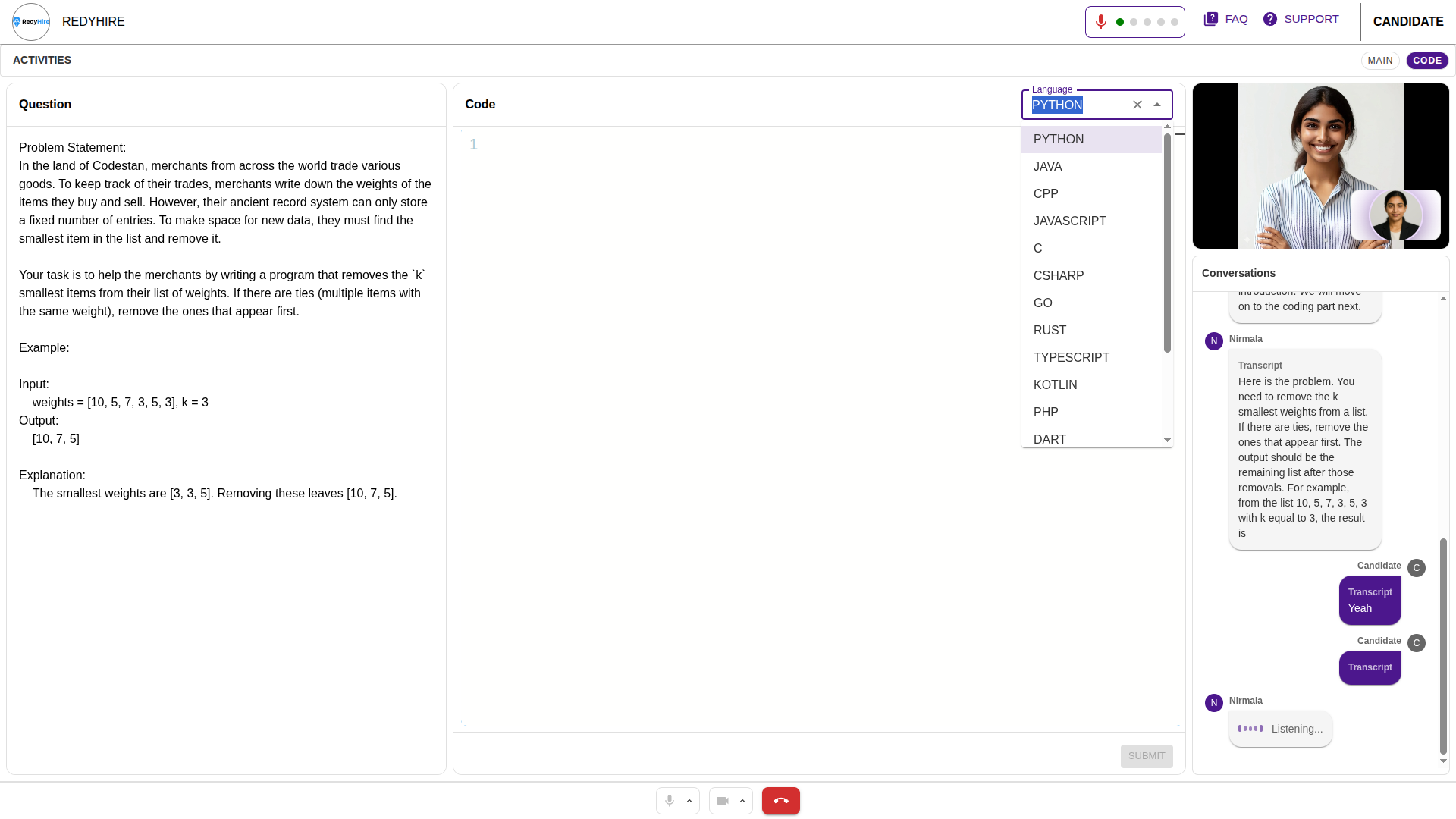The width and height of the screenshot is (1456, 819).
Task: Open SUPPORT help
Action: [1301, 19]
